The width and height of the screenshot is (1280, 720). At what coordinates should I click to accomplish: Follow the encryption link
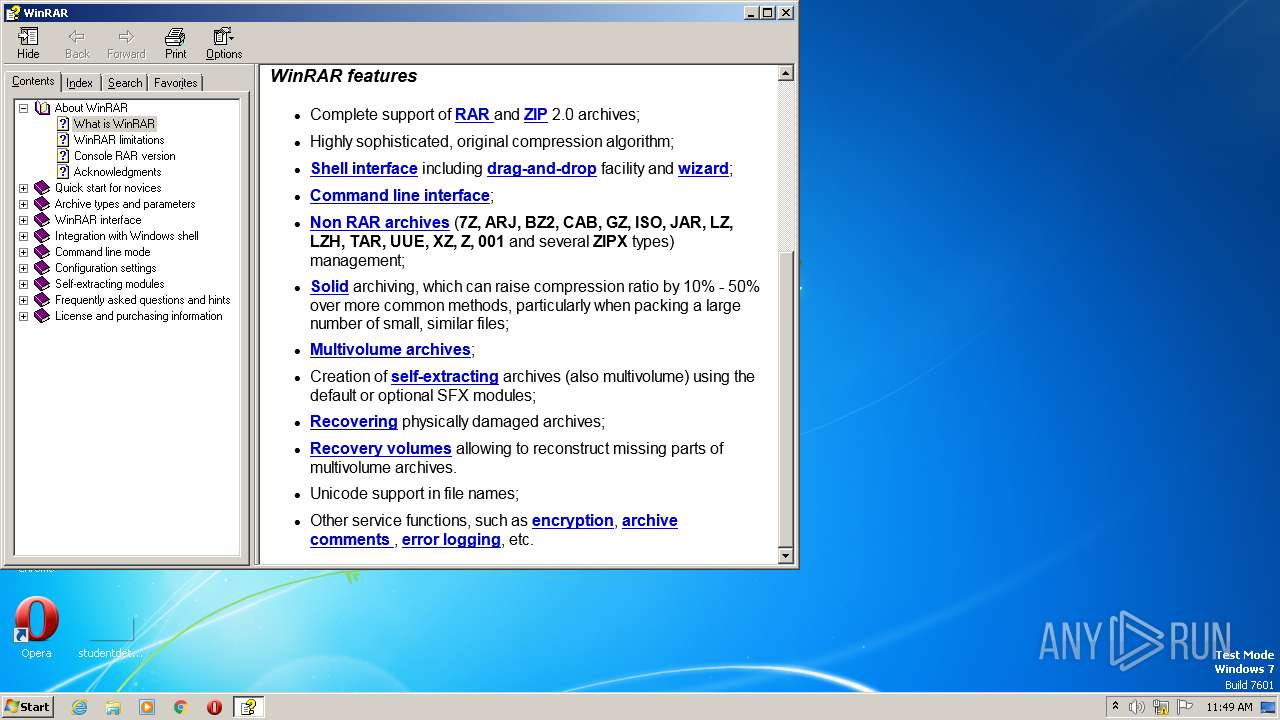[x=573, y=520]
